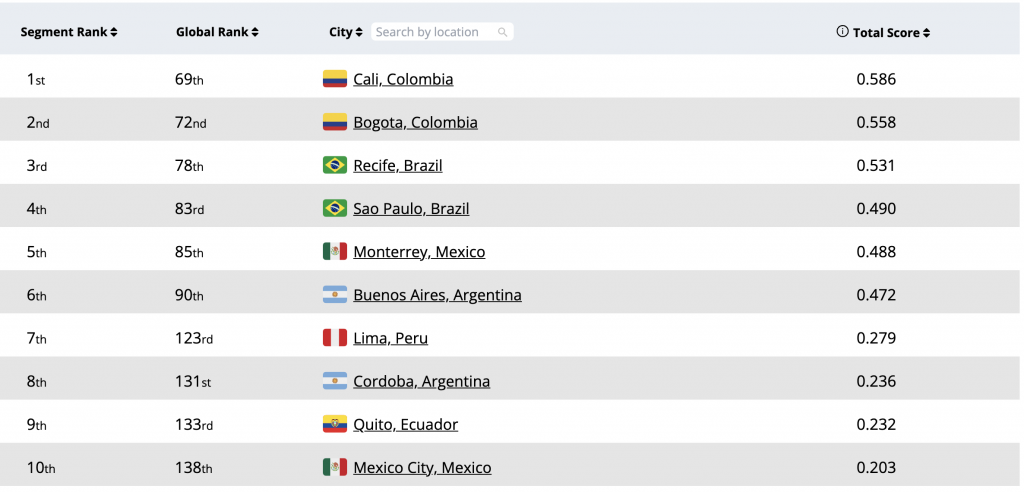Click the Argentina flag beside Buenos Aires
Screen dimensions: 1024x492
click(334, 295)
